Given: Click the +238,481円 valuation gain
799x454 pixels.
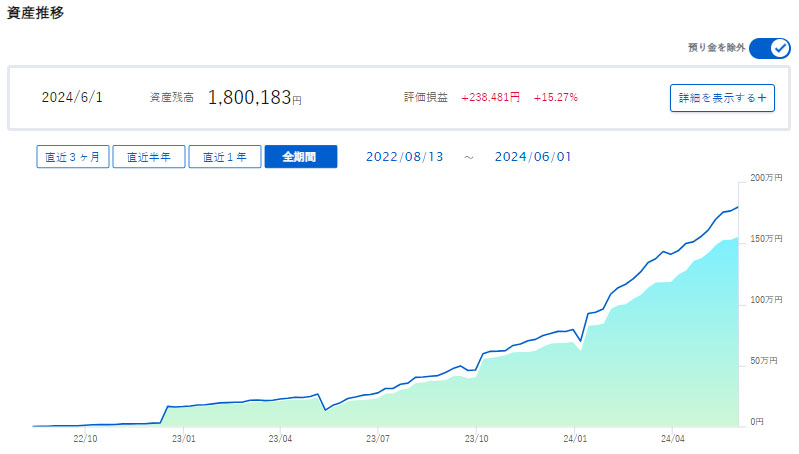Looking at the screenshot, I should click(x=490, y=98).
